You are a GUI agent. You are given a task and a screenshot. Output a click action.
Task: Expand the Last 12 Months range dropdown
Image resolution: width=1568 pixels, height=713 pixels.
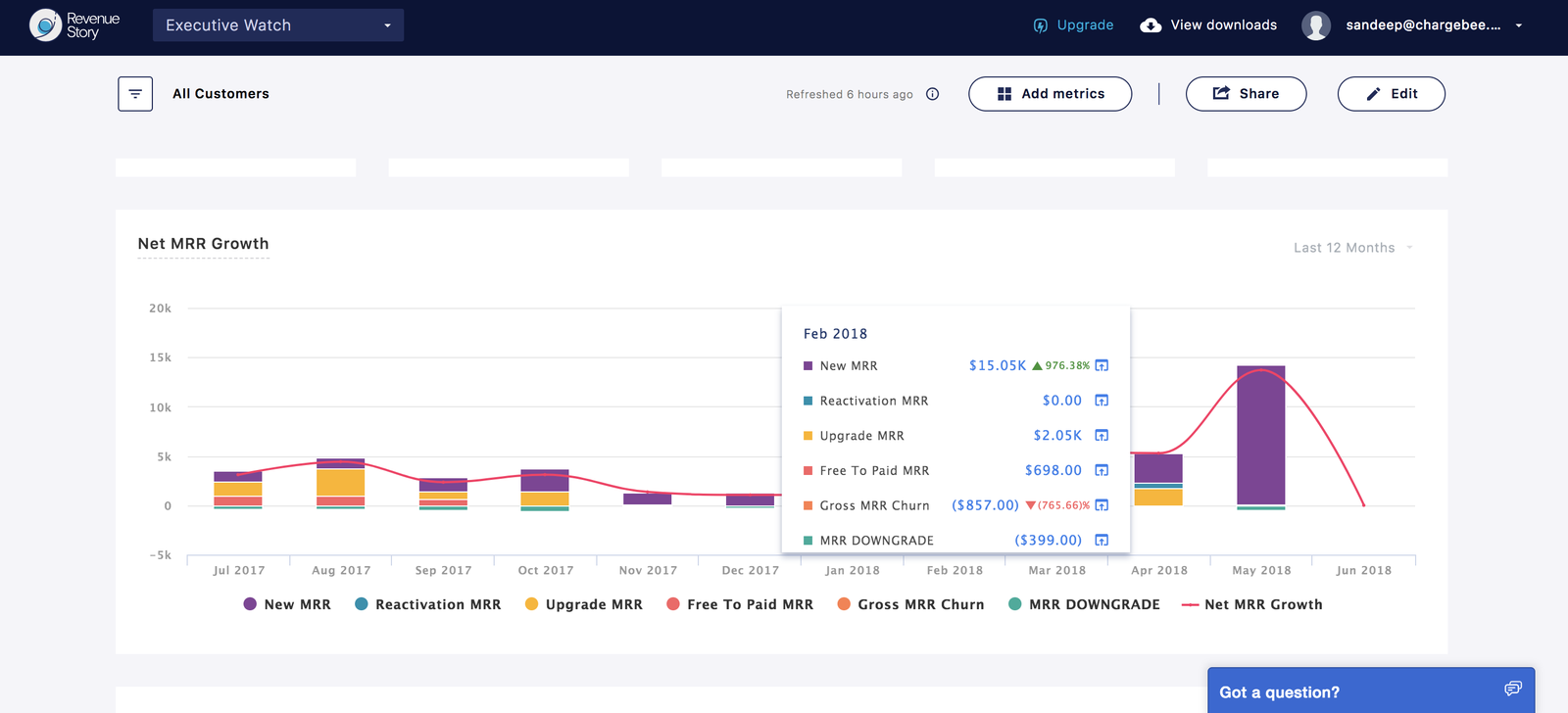coord(1352,248)
